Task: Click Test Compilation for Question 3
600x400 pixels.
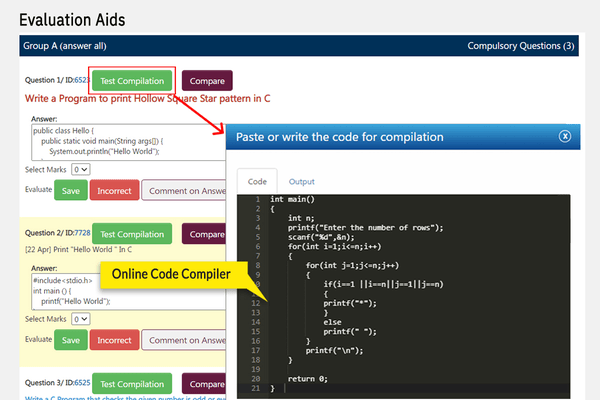Action: coord(133,382)
